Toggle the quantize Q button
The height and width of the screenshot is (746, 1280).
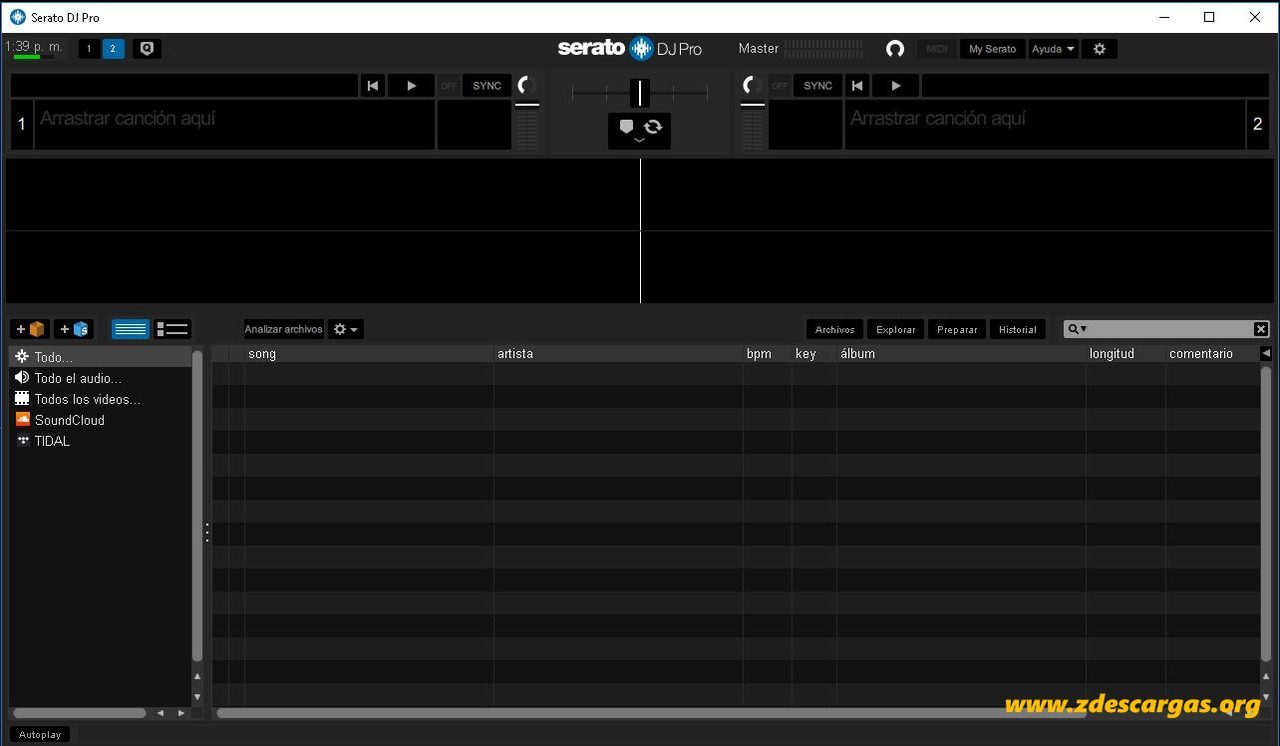147,48
